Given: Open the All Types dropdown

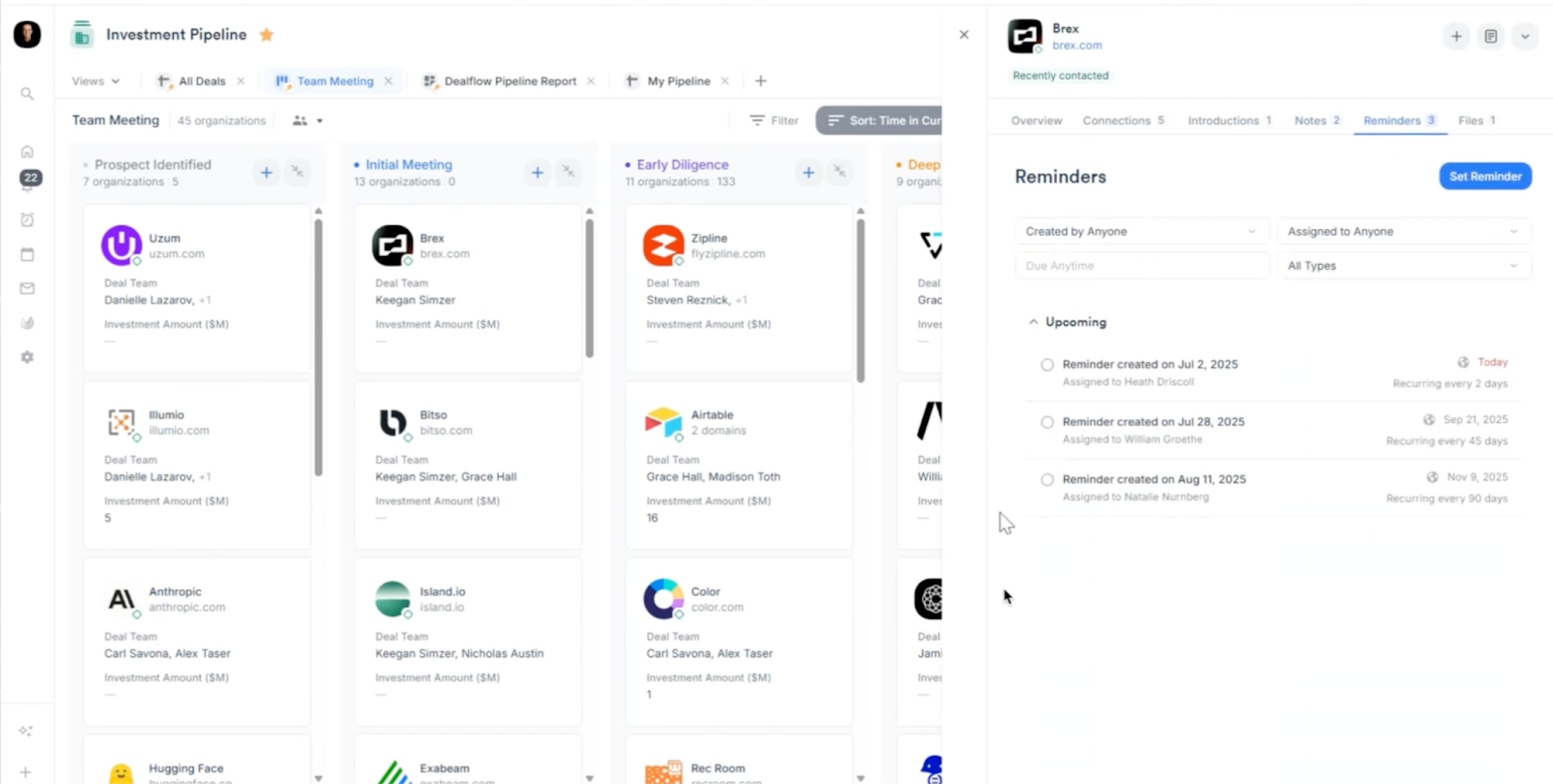Looking at the screenshot, I should tap(1404, 266).
